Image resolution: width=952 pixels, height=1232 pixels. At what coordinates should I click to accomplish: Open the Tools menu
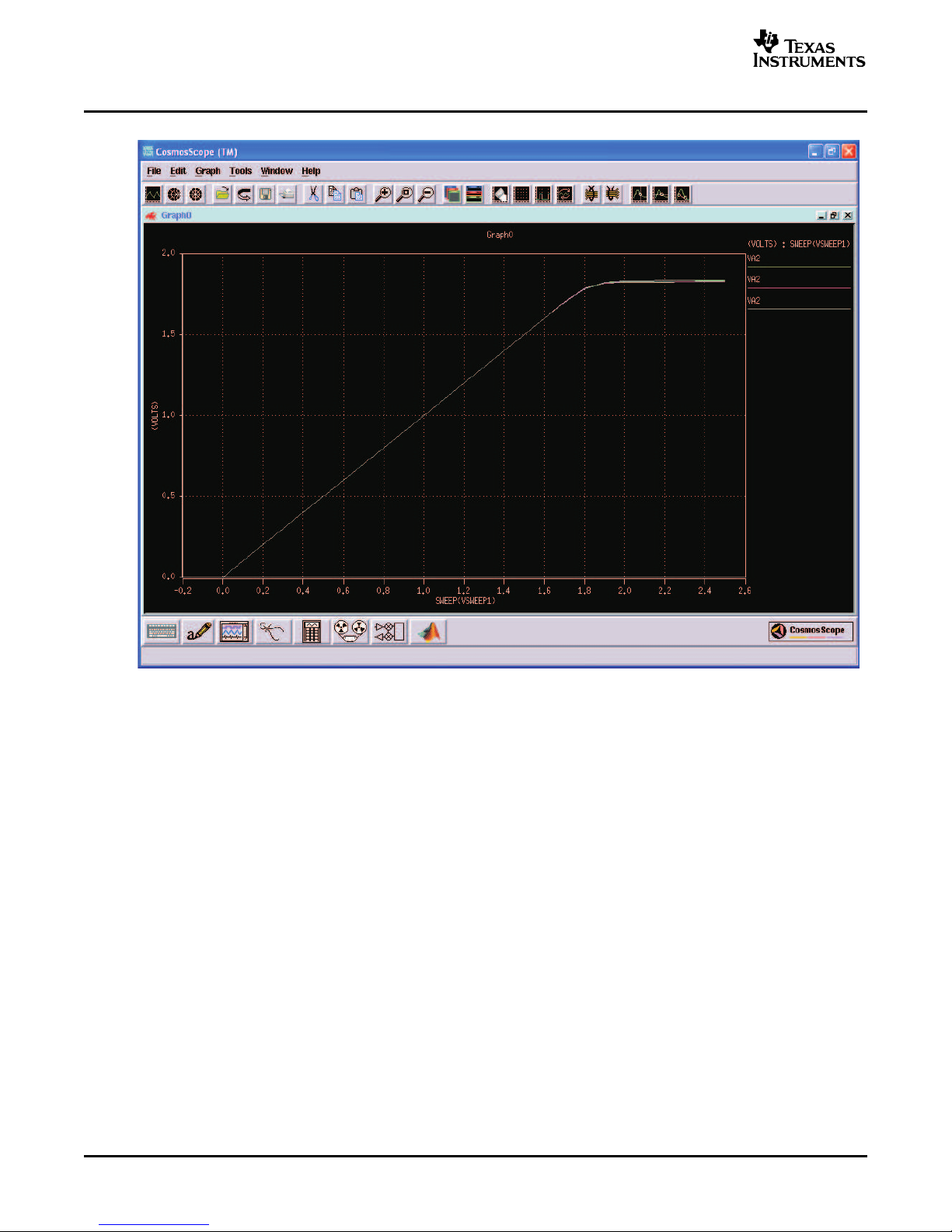click(x=240, y=171)
